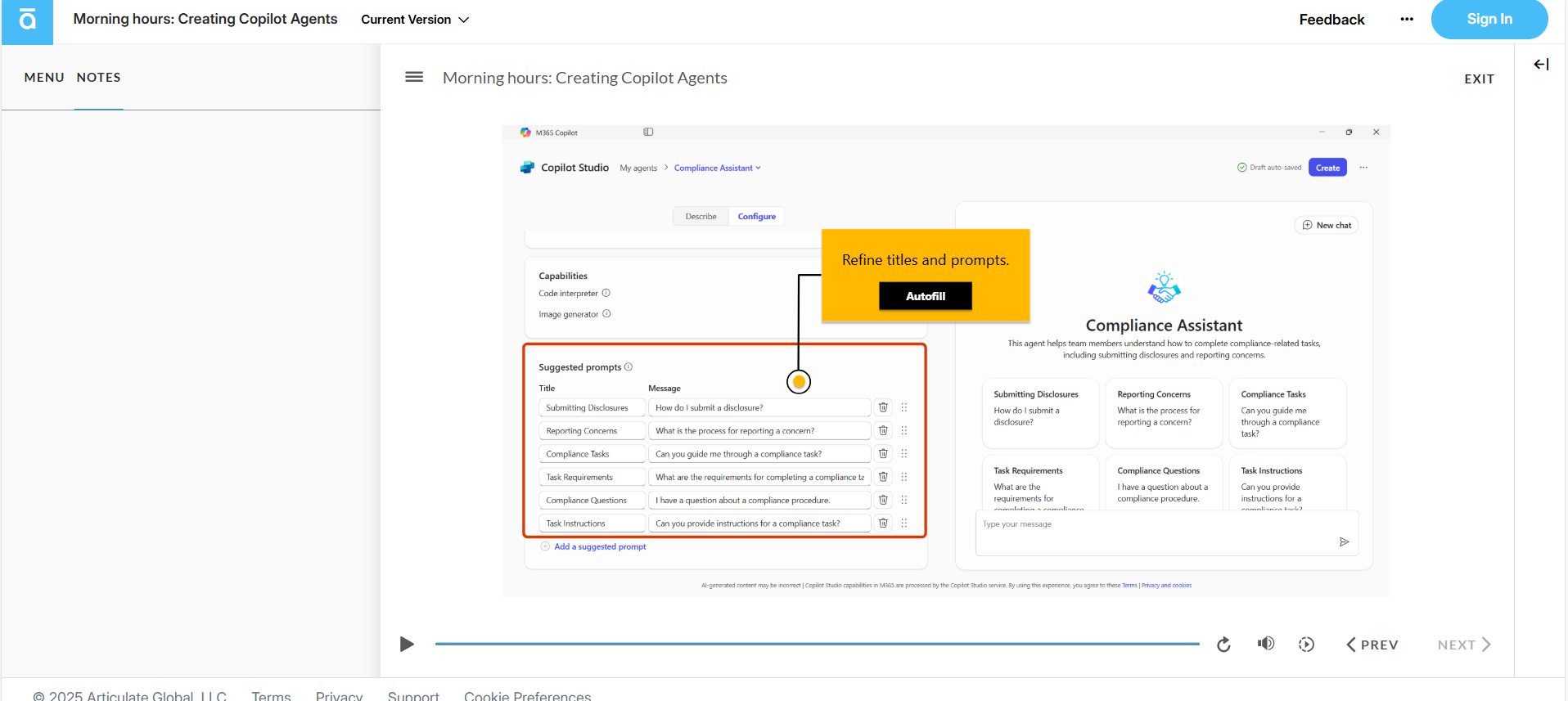Open the Feedback link

tap(1331, 20)
